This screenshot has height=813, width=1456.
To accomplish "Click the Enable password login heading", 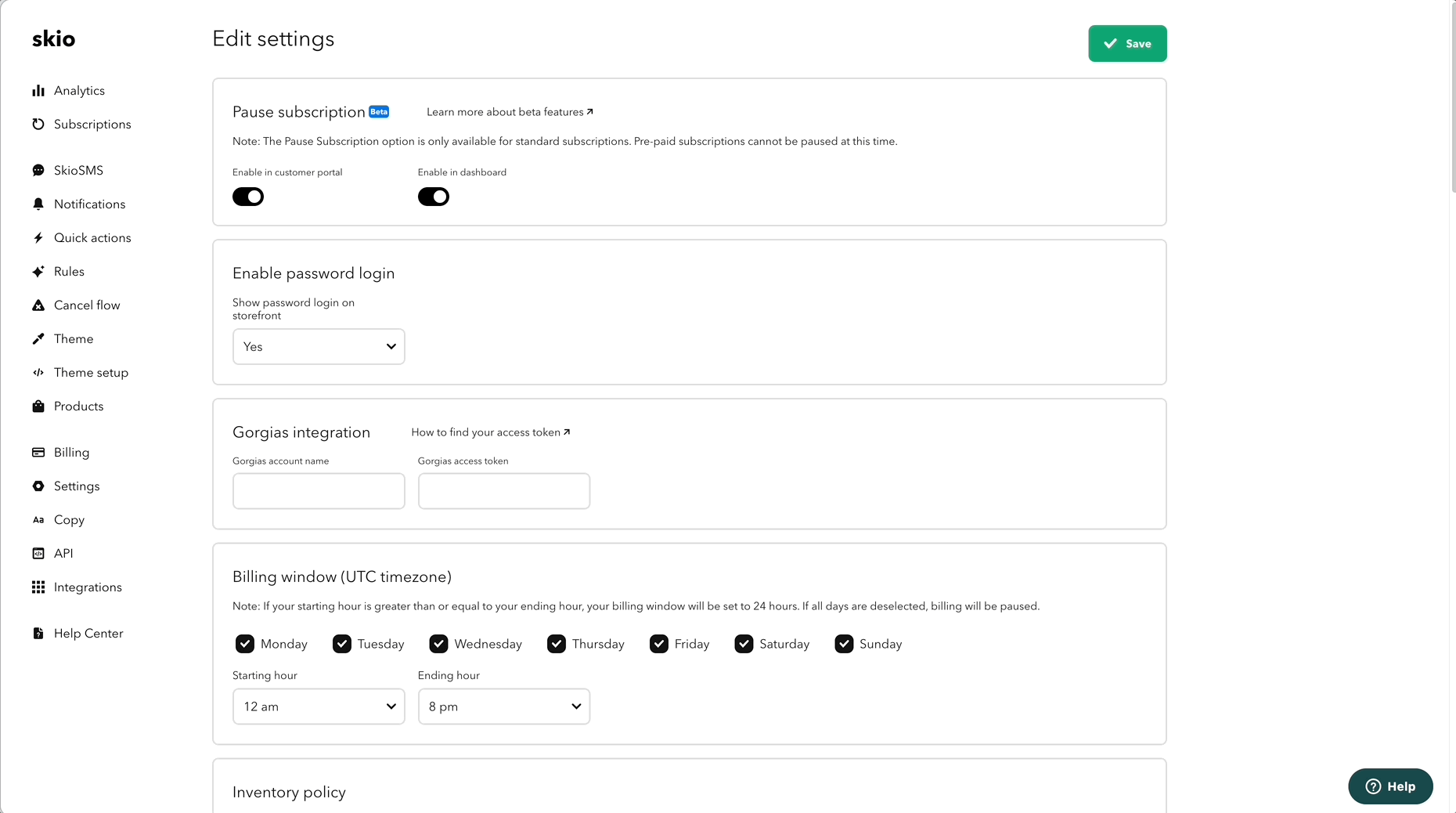I will click(x=313, y=273).
